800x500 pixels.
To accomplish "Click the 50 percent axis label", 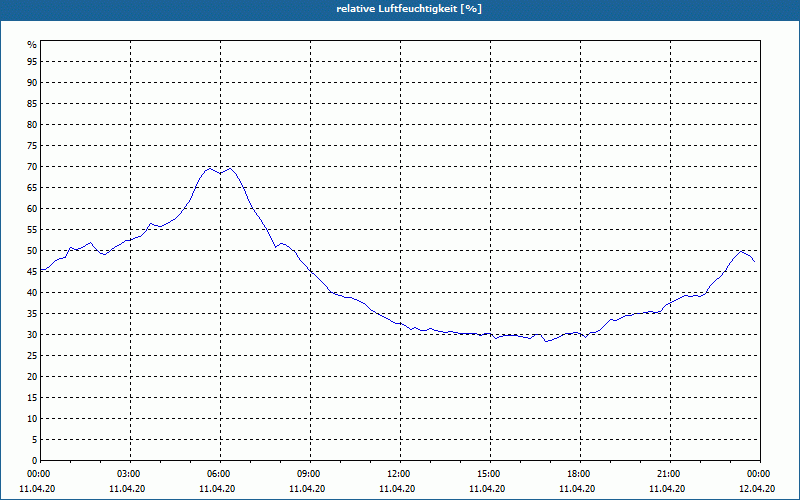I will pos(32,251).
